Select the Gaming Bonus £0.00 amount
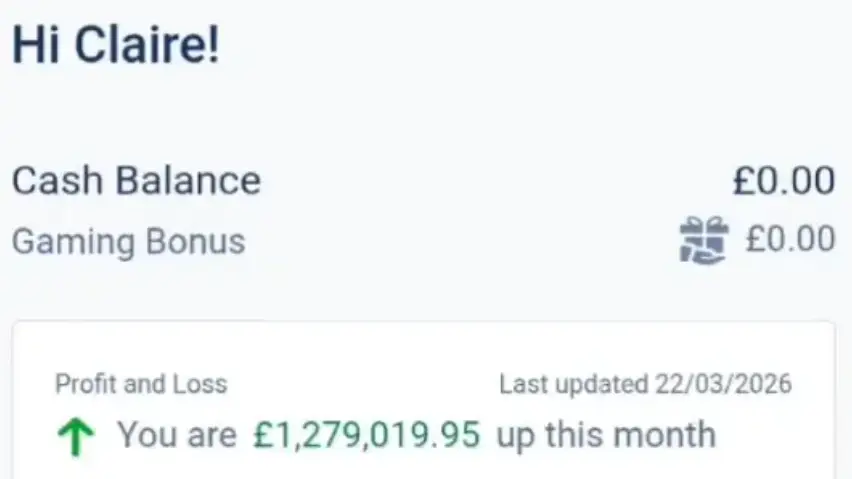 click(x=790, y=240)
